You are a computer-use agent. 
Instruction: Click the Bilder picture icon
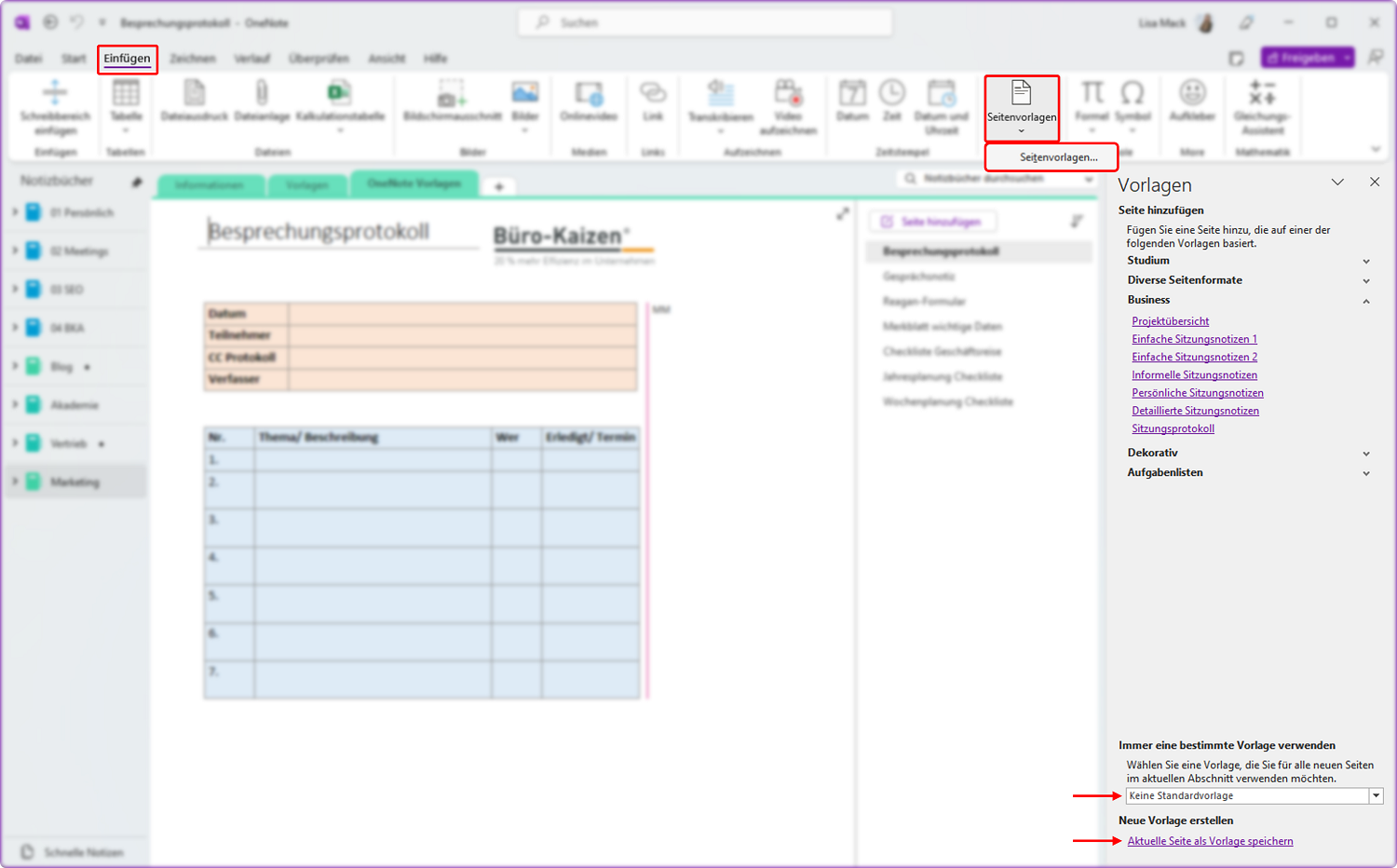tap(525, 92)
